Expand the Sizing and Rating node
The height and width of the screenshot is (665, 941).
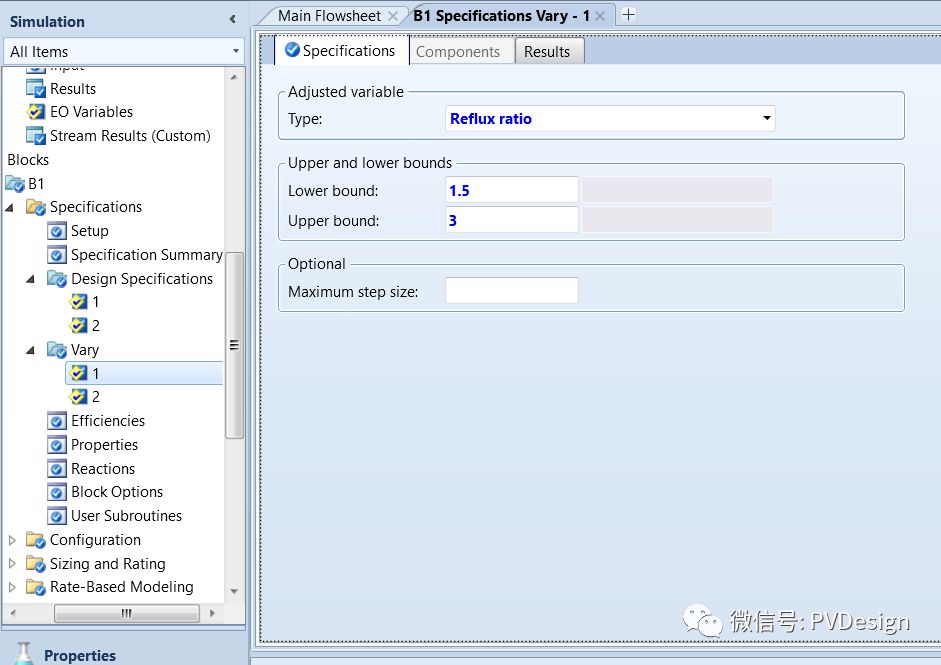(x=12, y=564)
